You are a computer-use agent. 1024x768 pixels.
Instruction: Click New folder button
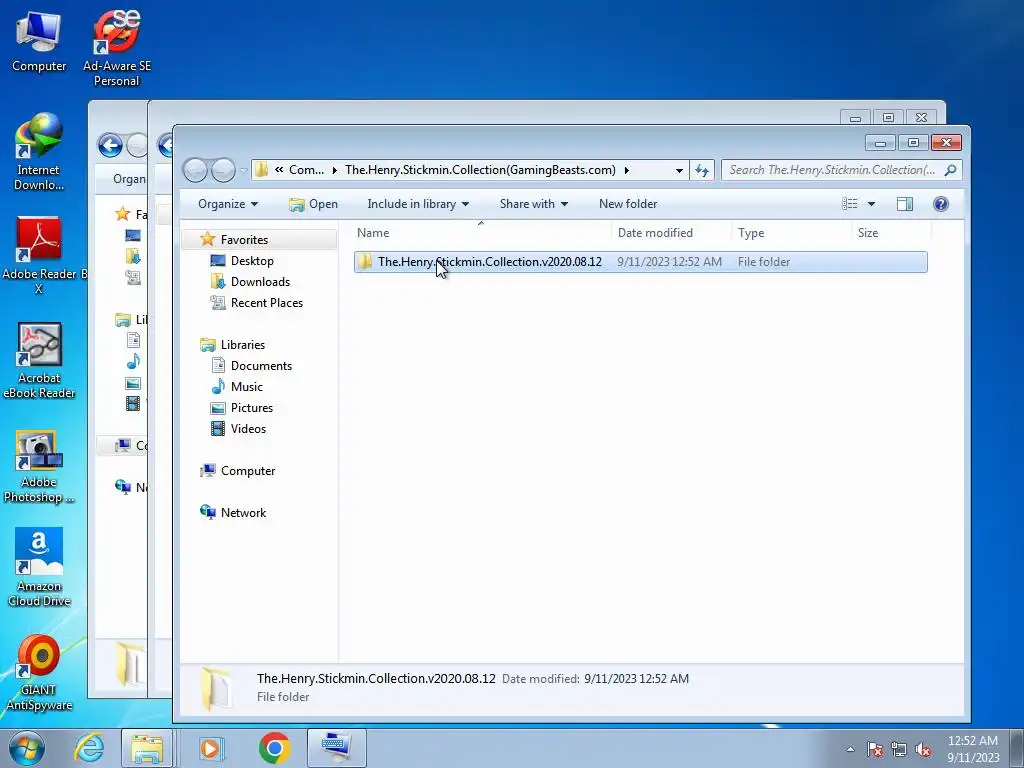[x=628, y=204]
